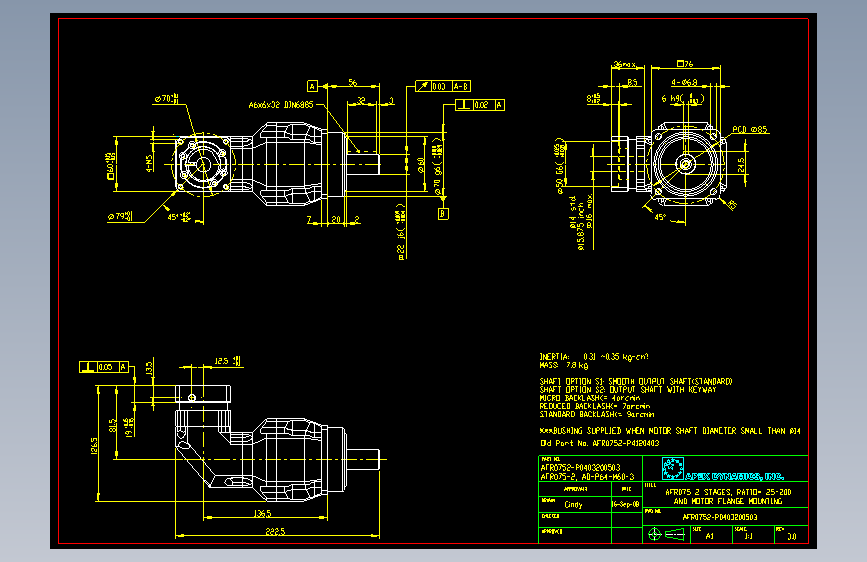Select the runout tolerance frame '0.03 A-B'
Screen dimensions: 867x562
coord(443,86)
